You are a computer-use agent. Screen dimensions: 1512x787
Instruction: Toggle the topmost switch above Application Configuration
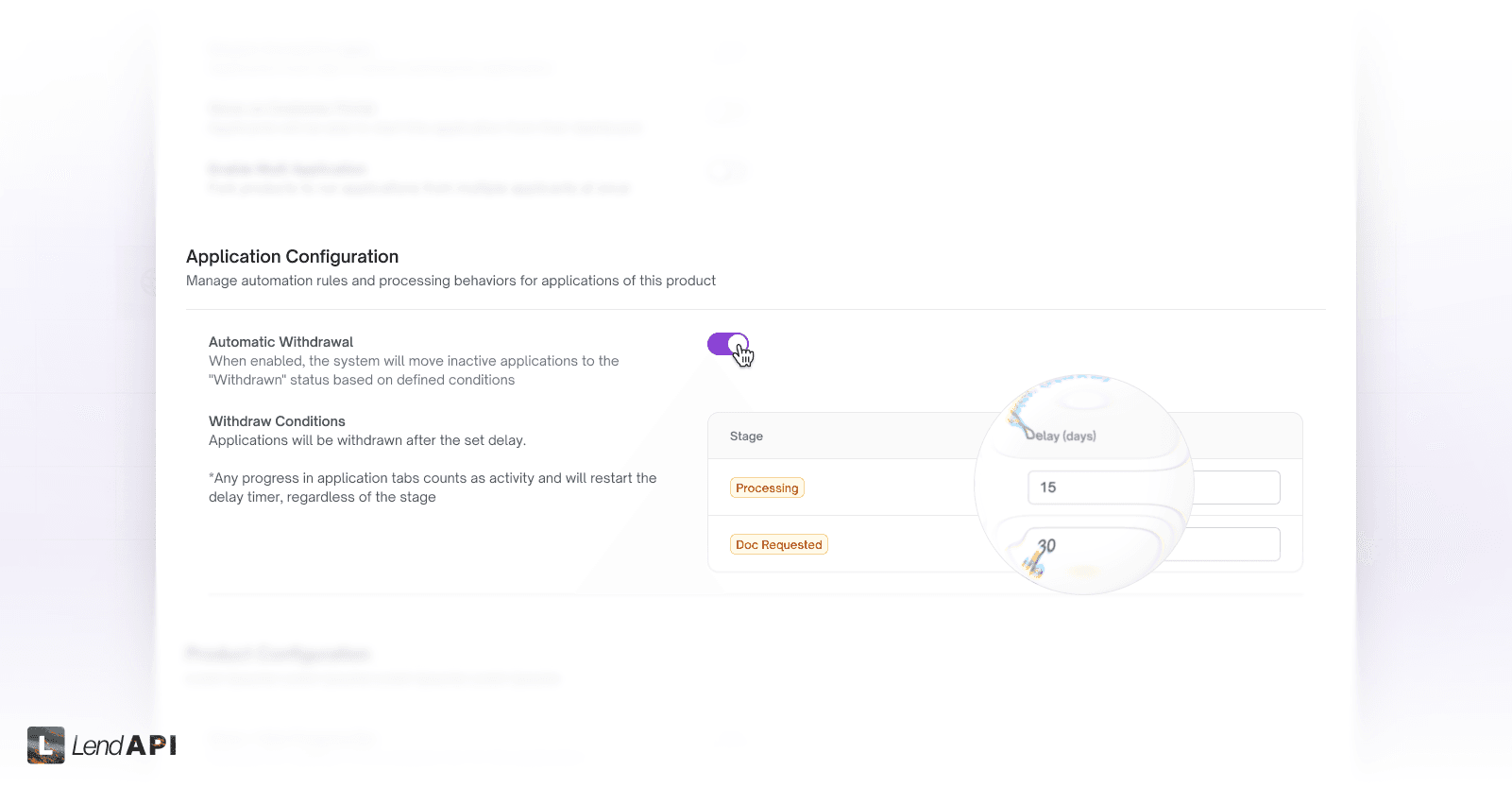coord(727,53)
